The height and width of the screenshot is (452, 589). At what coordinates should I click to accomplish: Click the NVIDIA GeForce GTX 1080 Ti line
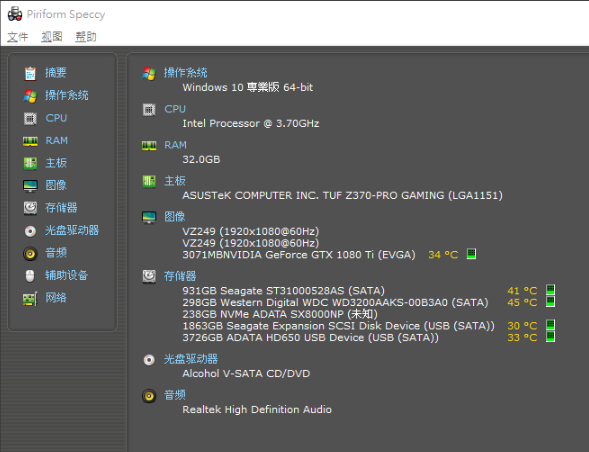[299, 255]
